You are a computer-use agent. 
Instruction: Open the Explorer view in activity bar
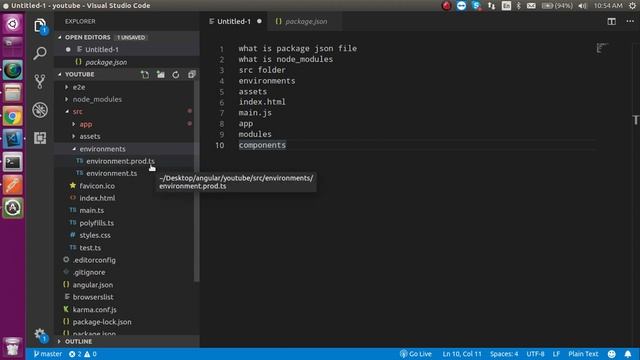coord(40,25)
